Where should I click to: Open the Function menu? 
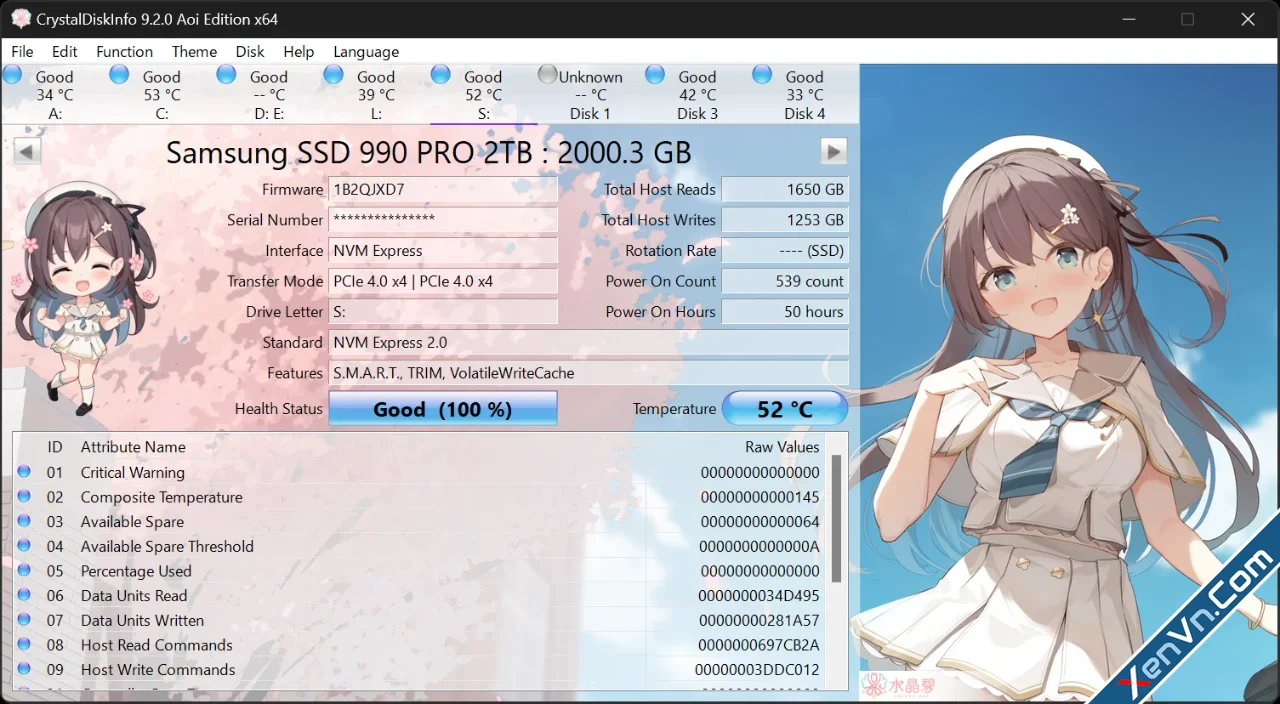click(x=125, y=52)
